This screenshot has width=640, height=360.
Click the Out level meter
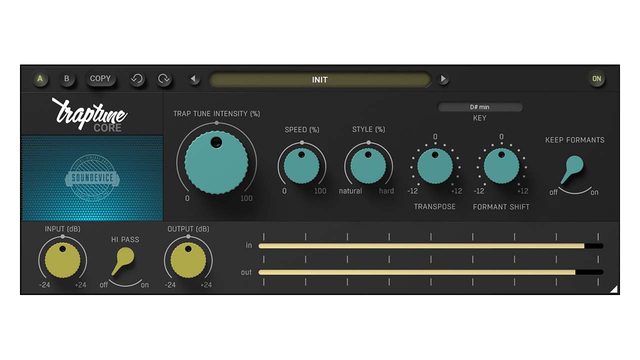(x=431, y=272)
